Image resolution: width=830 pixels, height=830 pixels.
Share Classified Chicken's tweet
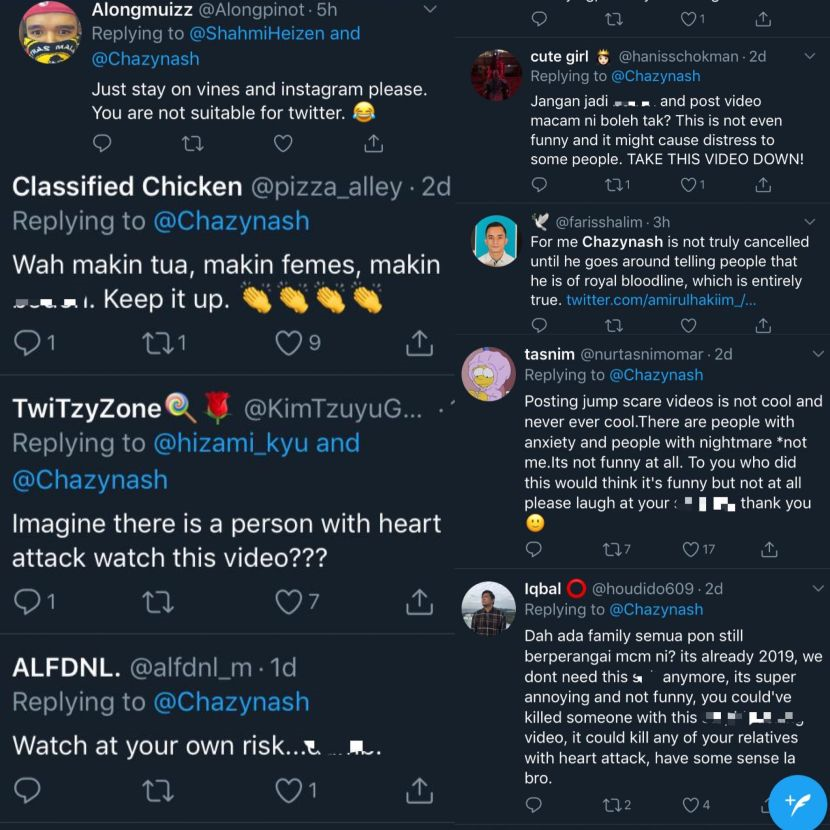(418, 343)
